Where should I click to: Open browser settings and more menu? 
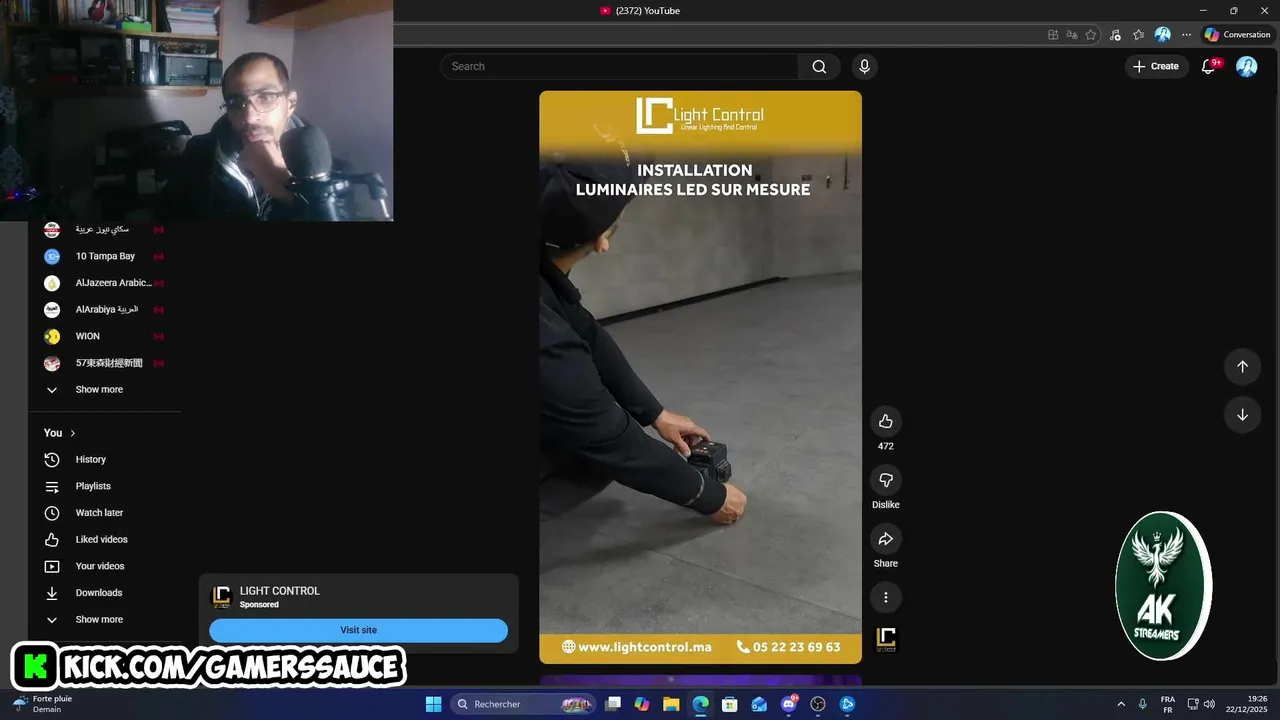point(1186,35)
